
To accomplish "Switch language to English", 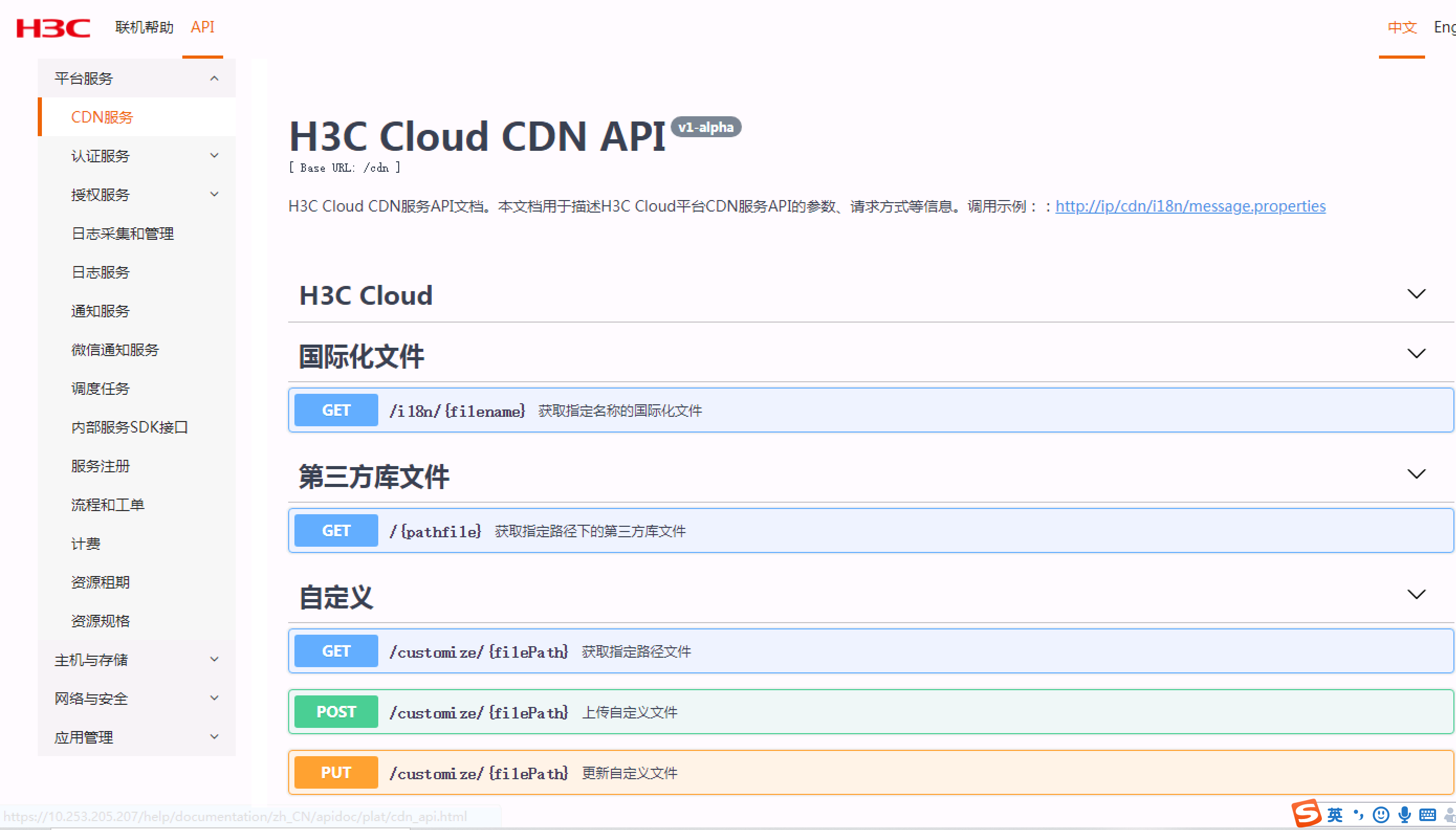I will (x=1444, y=27).
